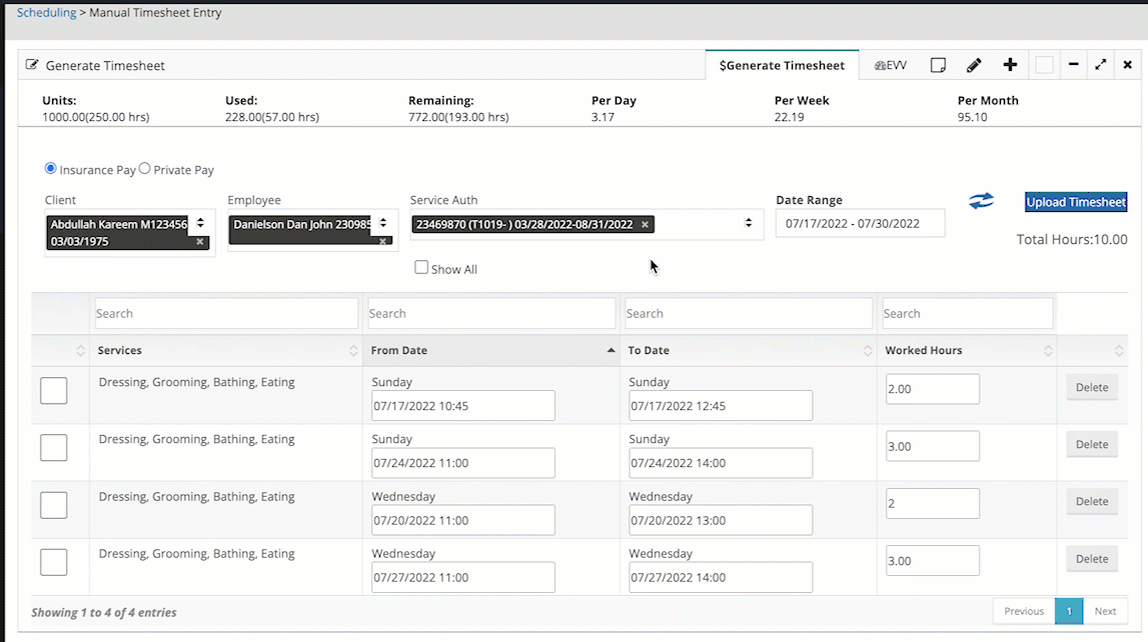Click the Services column search field
This screenshot has height=642, width=1148.
pos(225,313)
